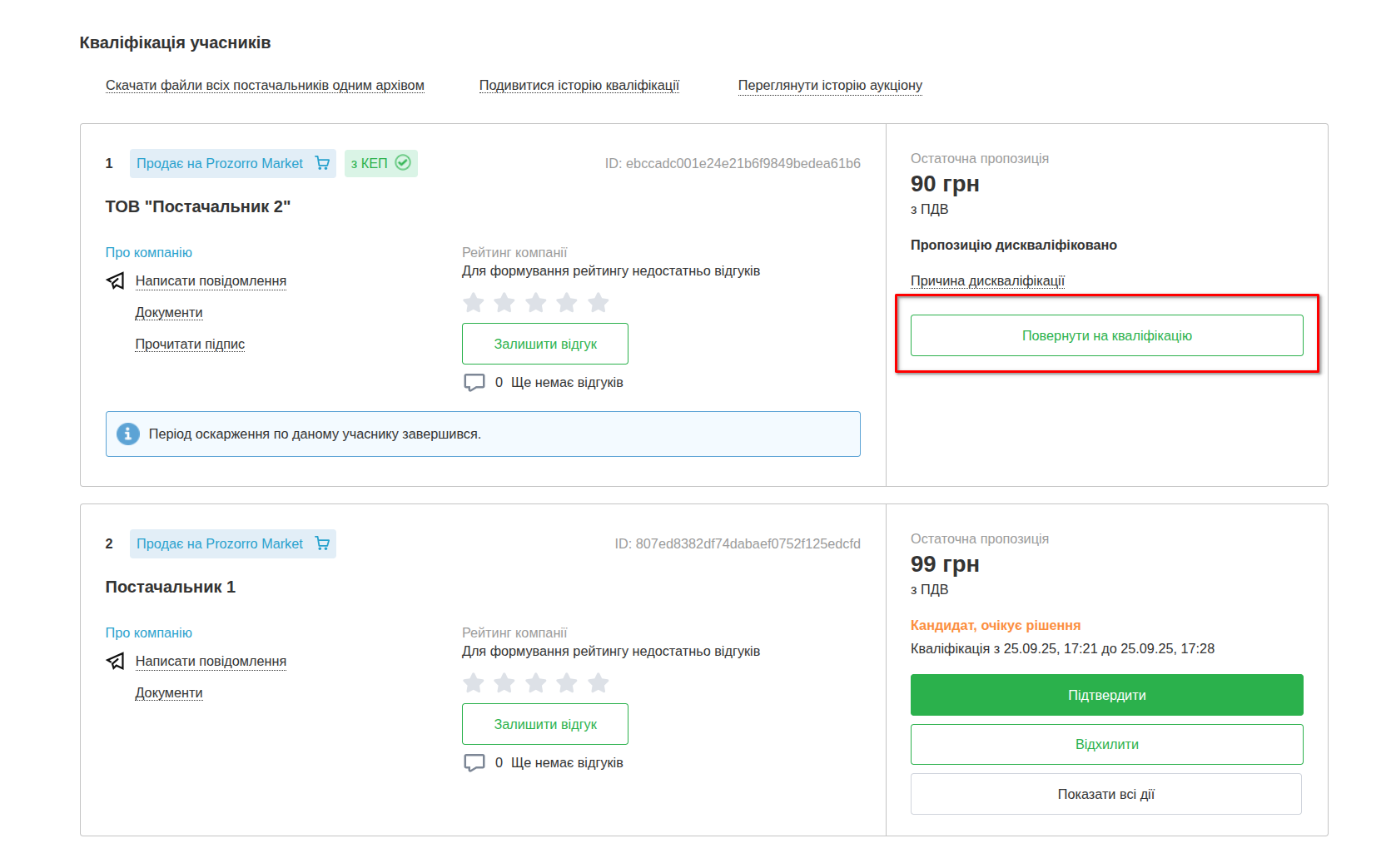
Task: Leave a review for Постачальник 1
Action: point(545,724)
